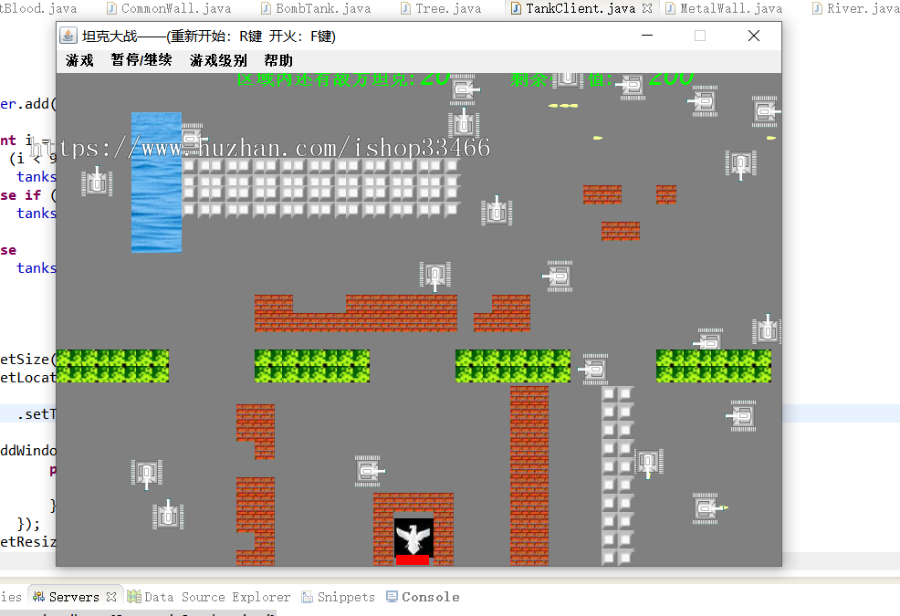Open the Servers view tab

click(x=73, y=597)
